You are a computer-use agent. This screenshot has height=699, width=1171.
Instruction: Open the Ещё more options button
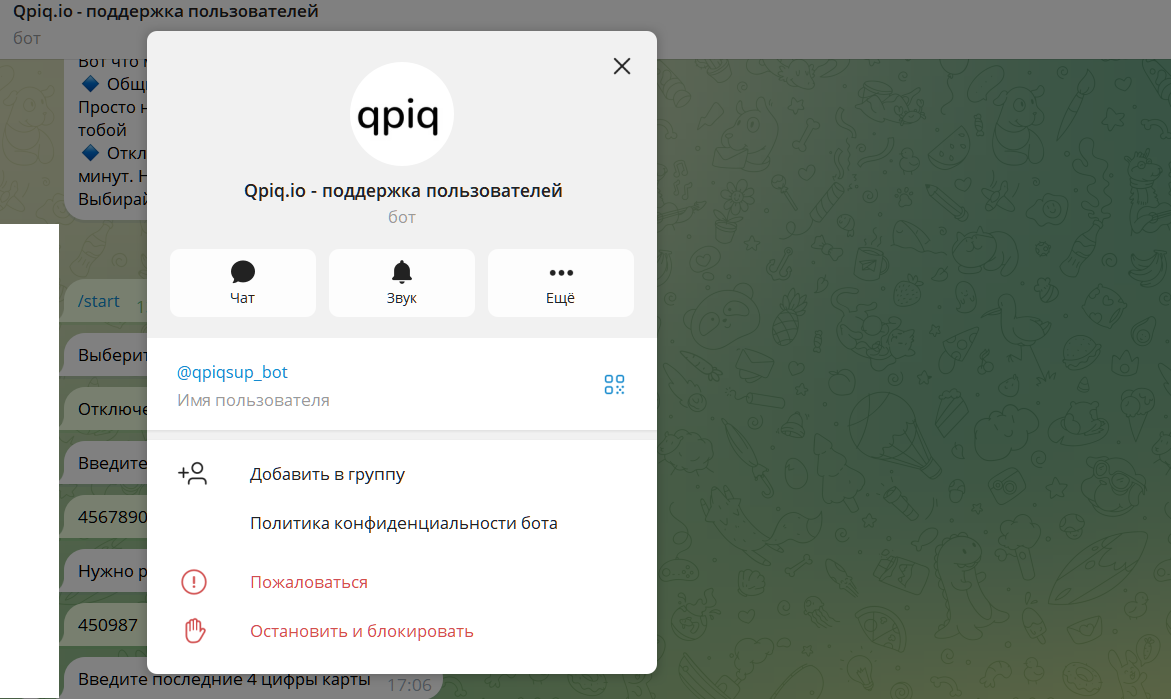point(560,283)
